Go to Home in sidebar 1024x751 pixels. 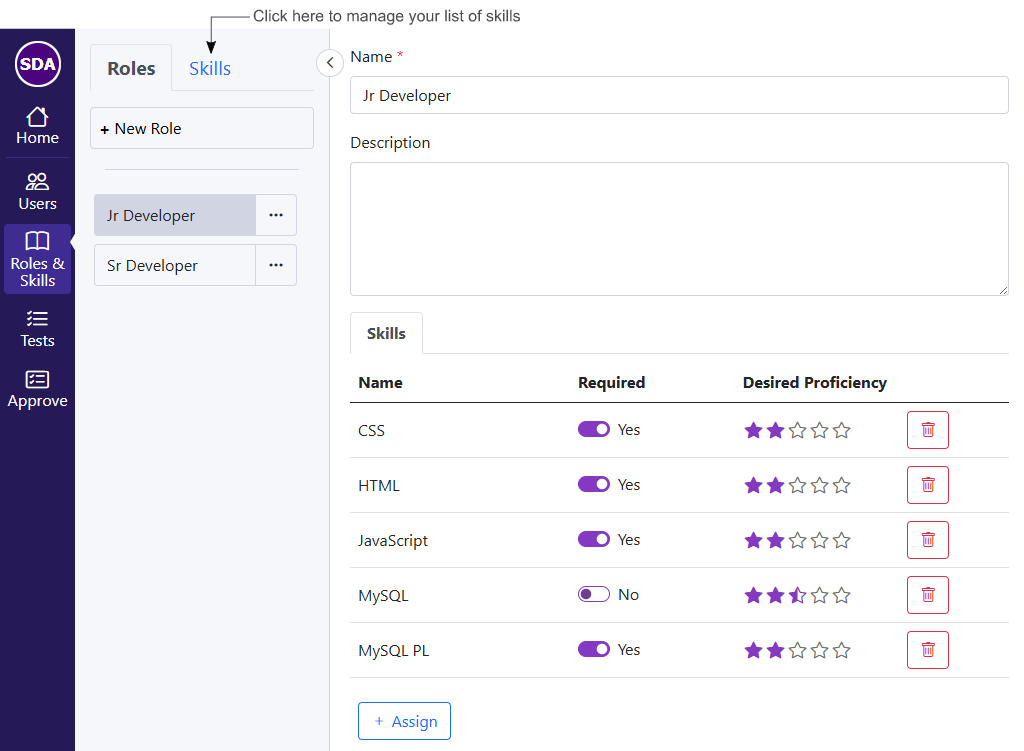(37, 126)
